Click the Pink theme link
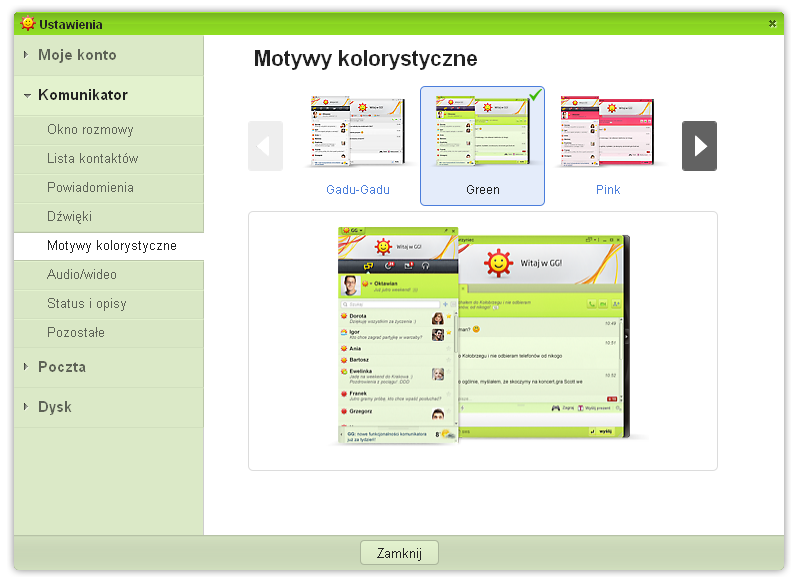This screenshot has height=585, width=798. (608, 190)
